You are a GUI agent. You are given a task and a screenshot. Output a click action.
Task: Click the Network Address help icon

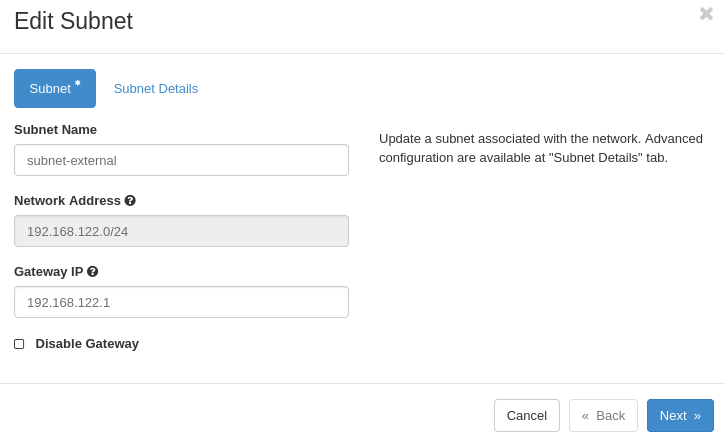[x=130, y=200]
